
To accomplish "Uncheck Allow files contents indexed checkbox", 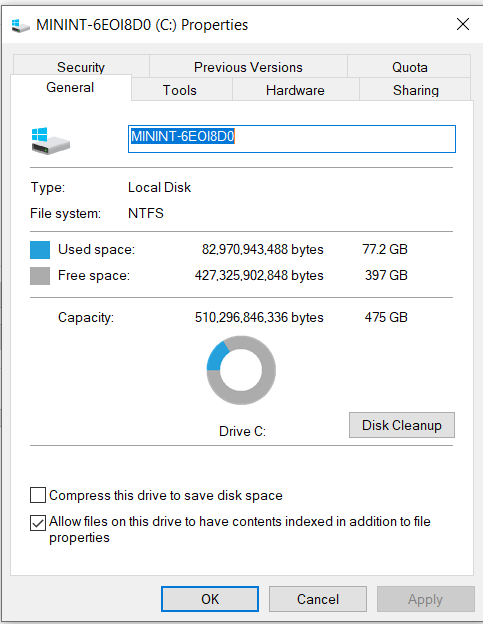I will 38,523.
